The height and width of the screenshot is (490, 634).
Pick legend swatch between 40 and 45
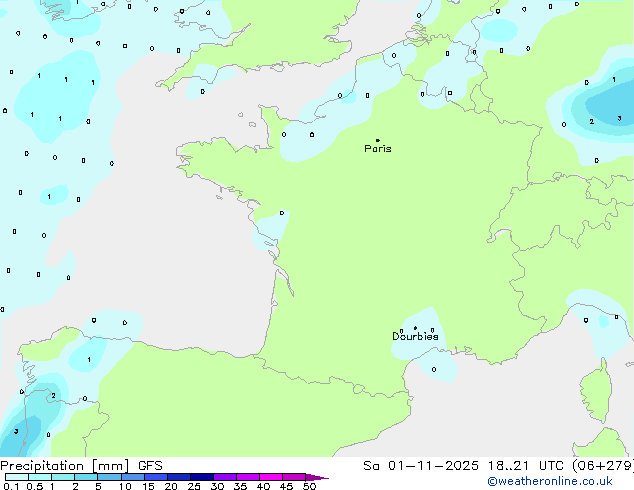tap(271, 477)
